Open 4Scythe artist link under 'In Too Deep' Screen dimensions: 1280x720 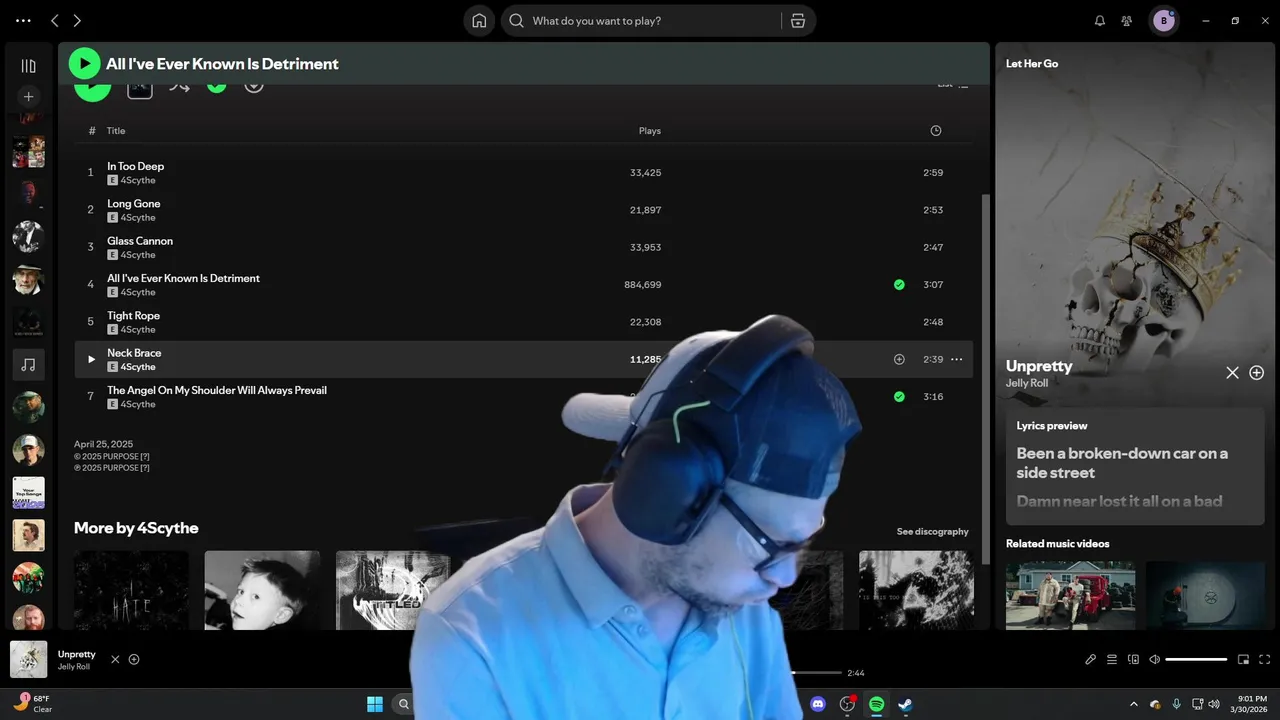138,180
